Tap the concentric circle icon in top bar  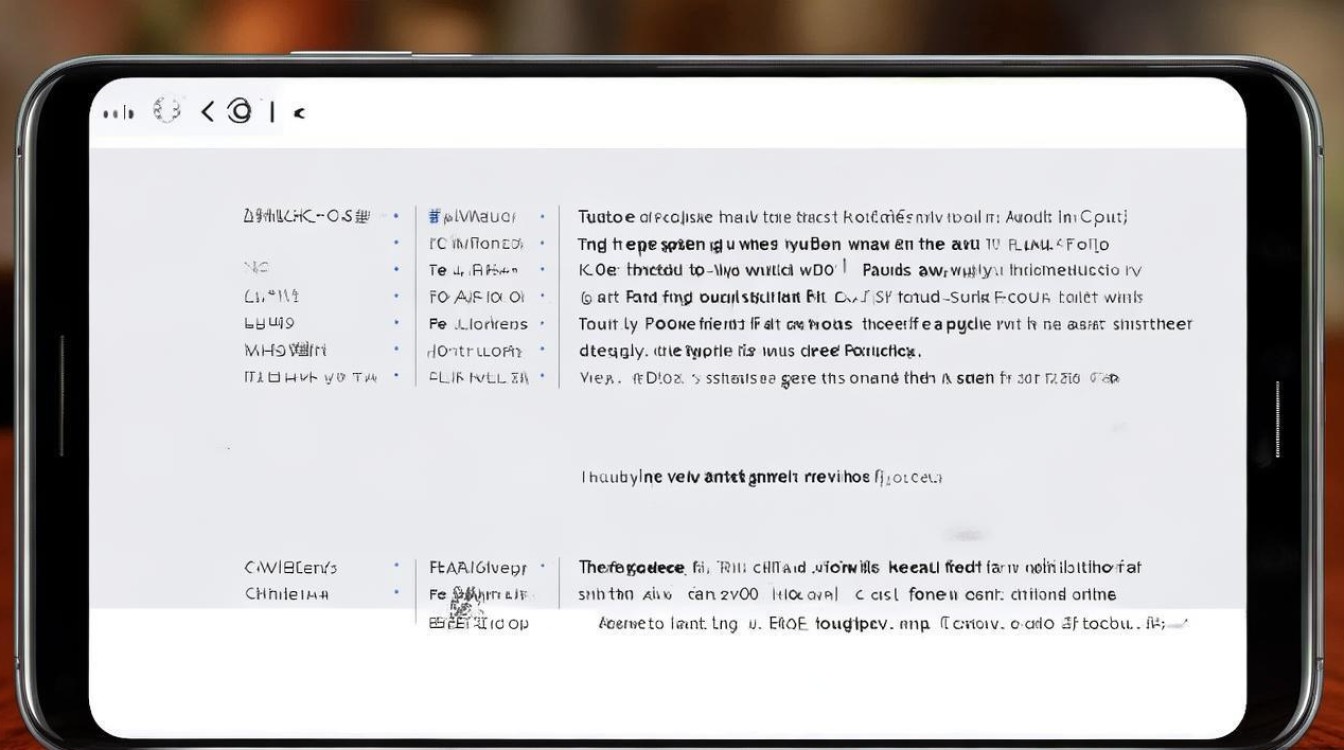[x=240, y=112]
